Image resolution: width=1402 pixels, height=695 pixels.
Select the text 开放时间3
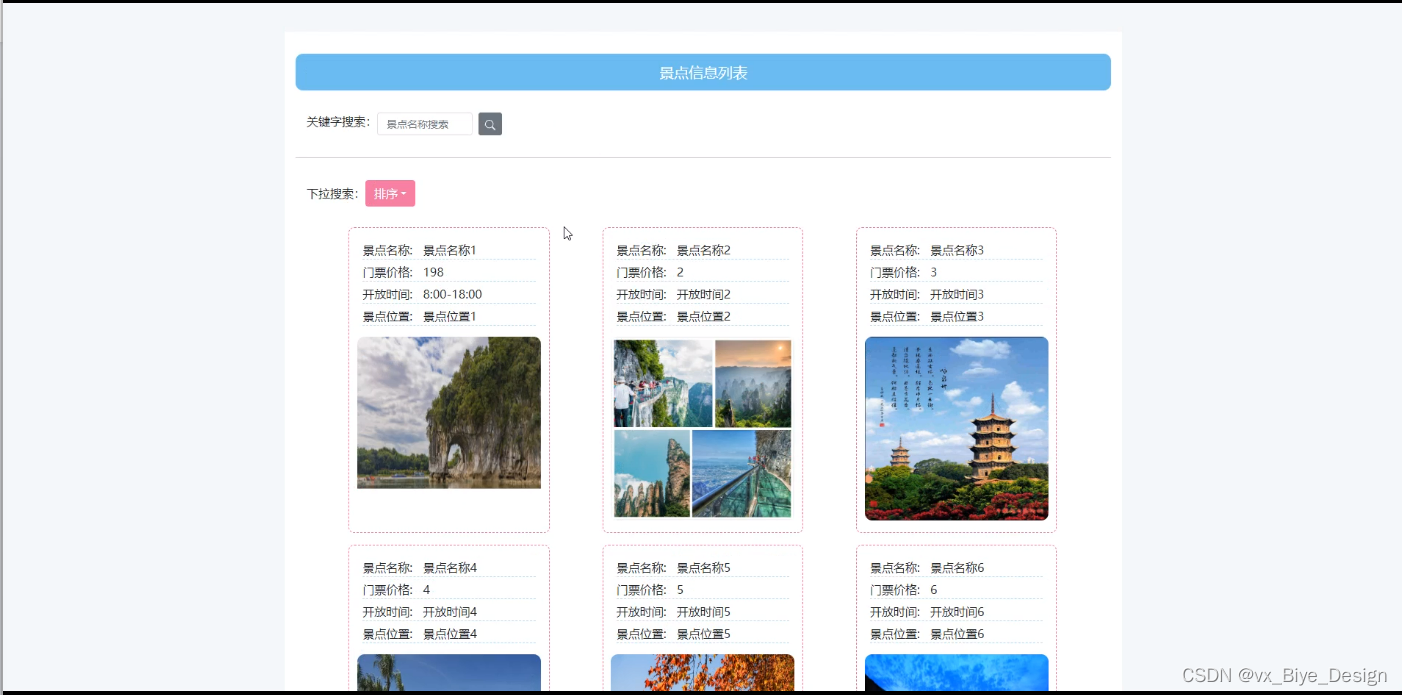click(958, 294)
